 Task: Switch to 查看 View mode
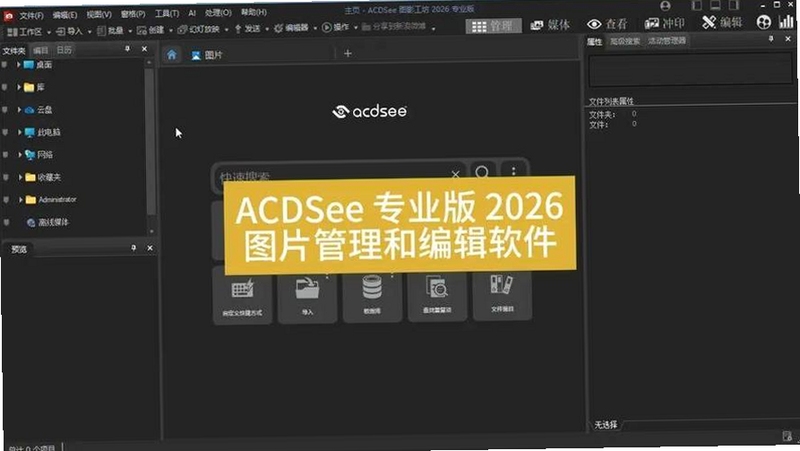coord(607,24)
